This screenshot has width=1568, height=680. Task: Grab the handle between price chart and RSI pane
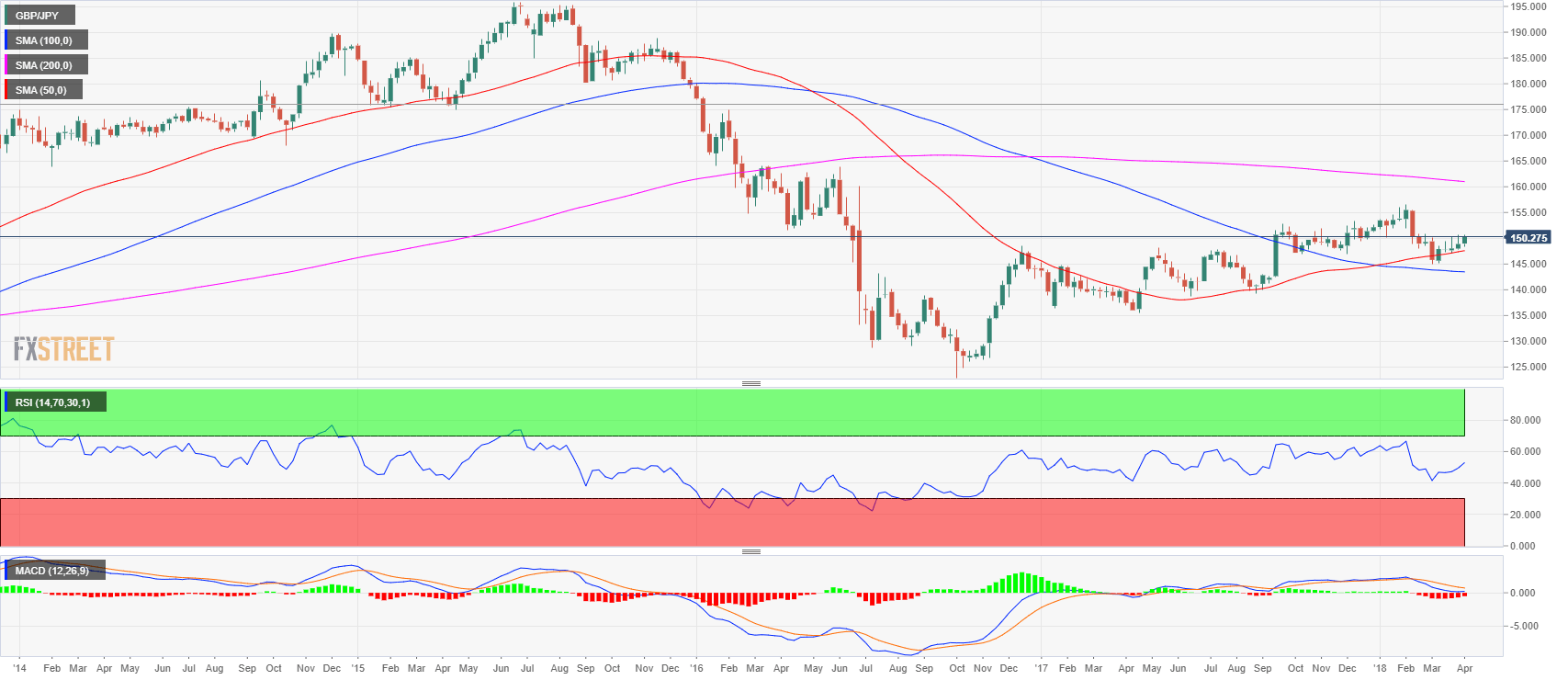coord(751,383)
